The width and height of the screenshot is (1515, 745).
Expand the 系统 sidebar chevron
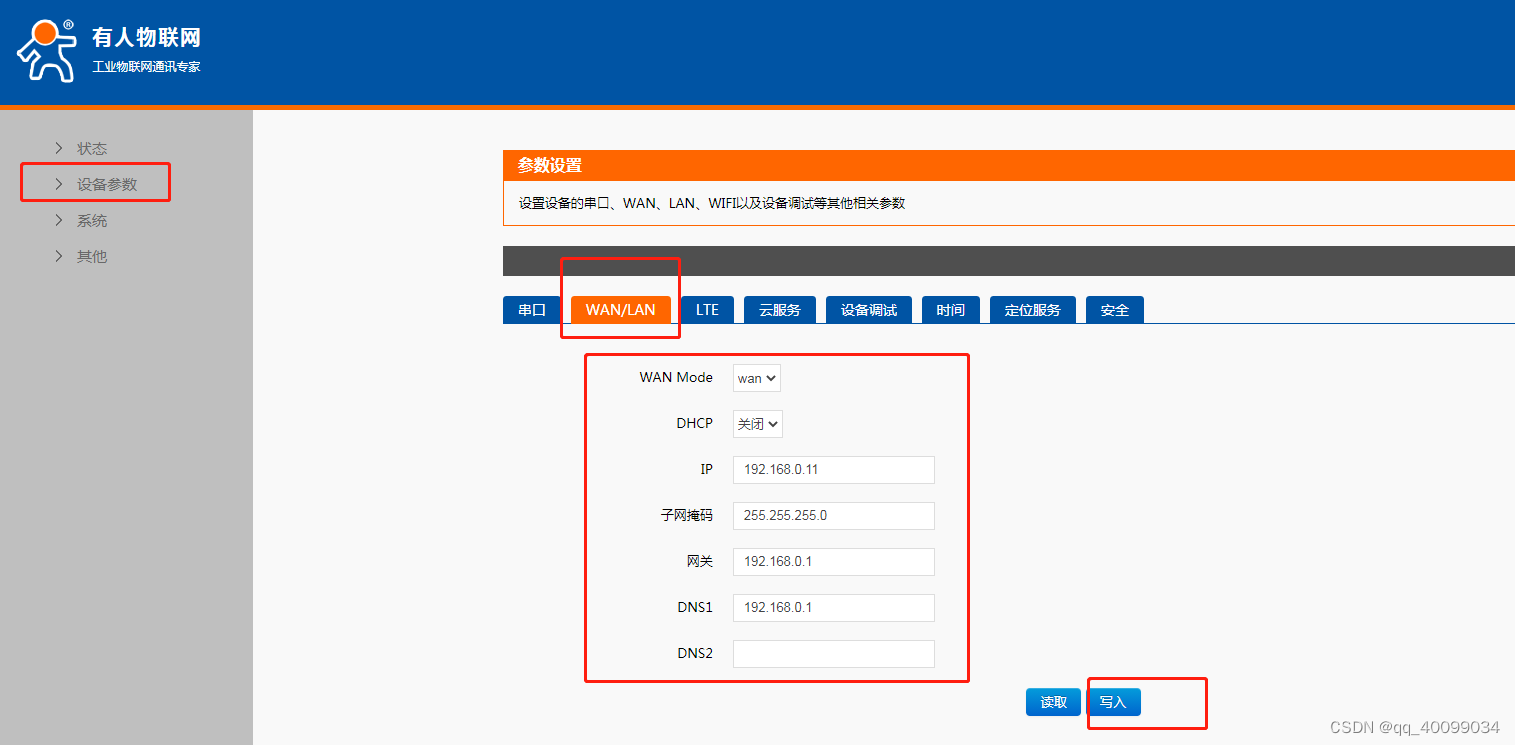point(59,220)
